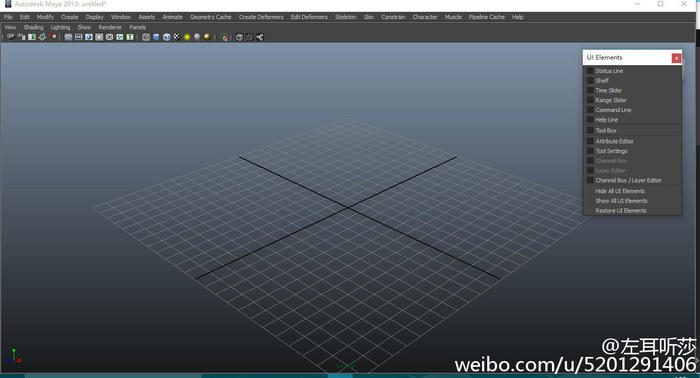Toggle the Film Gate icon
The image size is (700, 378).
click(79, 37)
